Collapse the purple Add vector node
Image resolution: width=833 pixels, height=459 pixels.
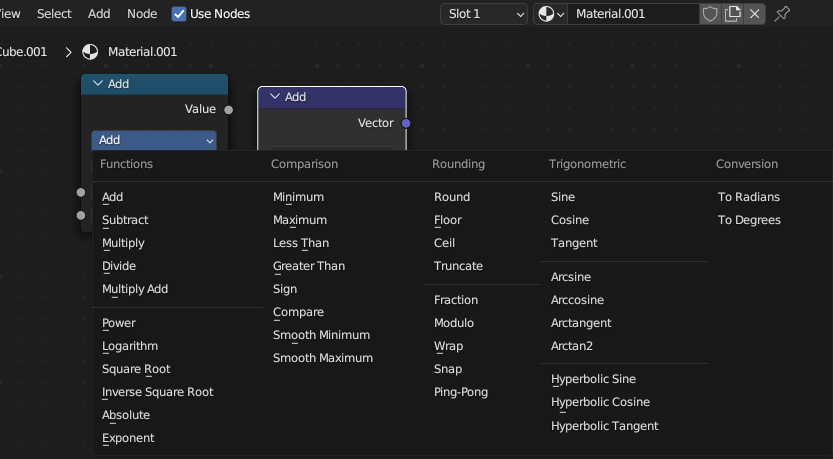[275, 97]
